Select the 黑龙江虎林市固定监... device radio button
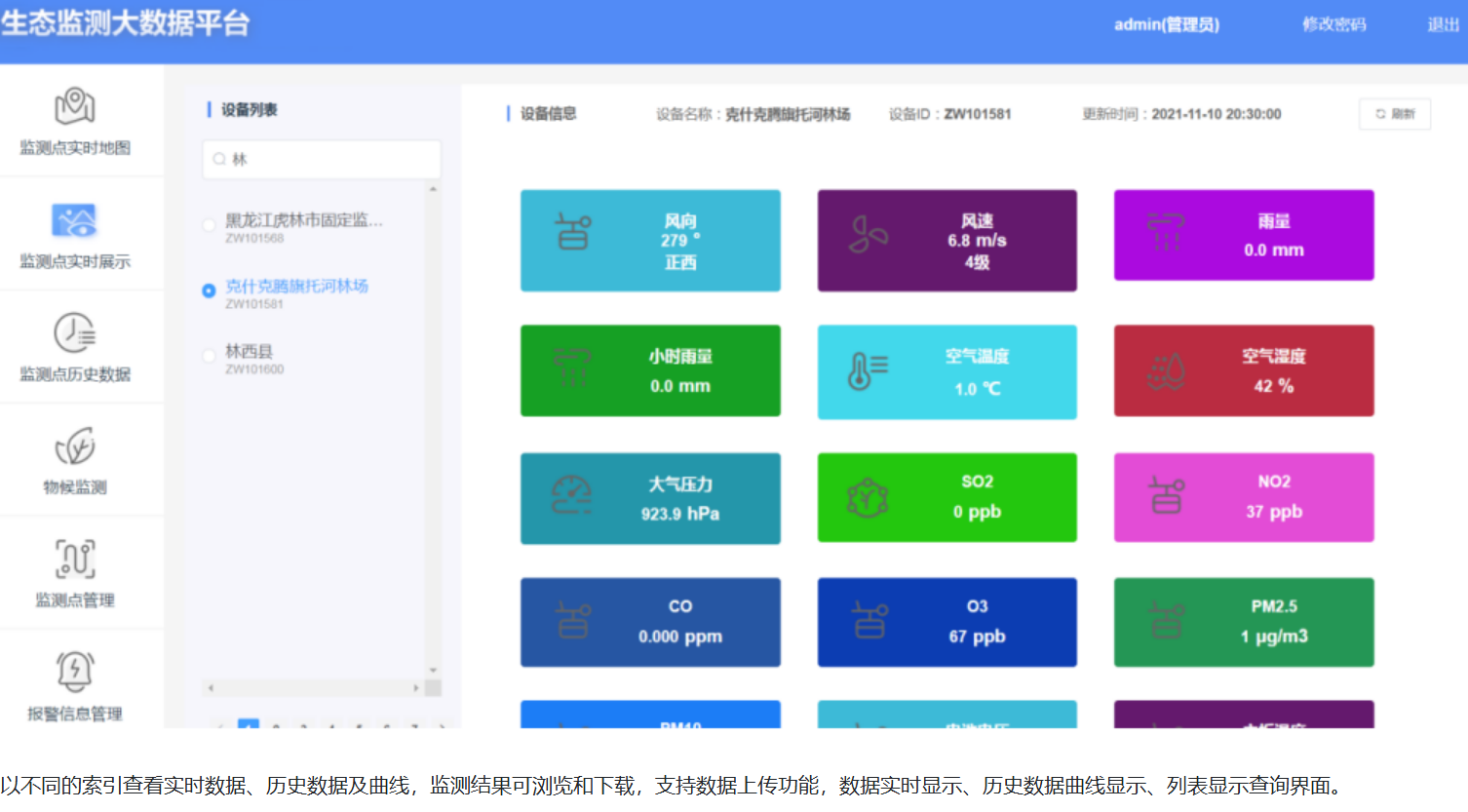Screen dimensions: 1468x812 209,225
